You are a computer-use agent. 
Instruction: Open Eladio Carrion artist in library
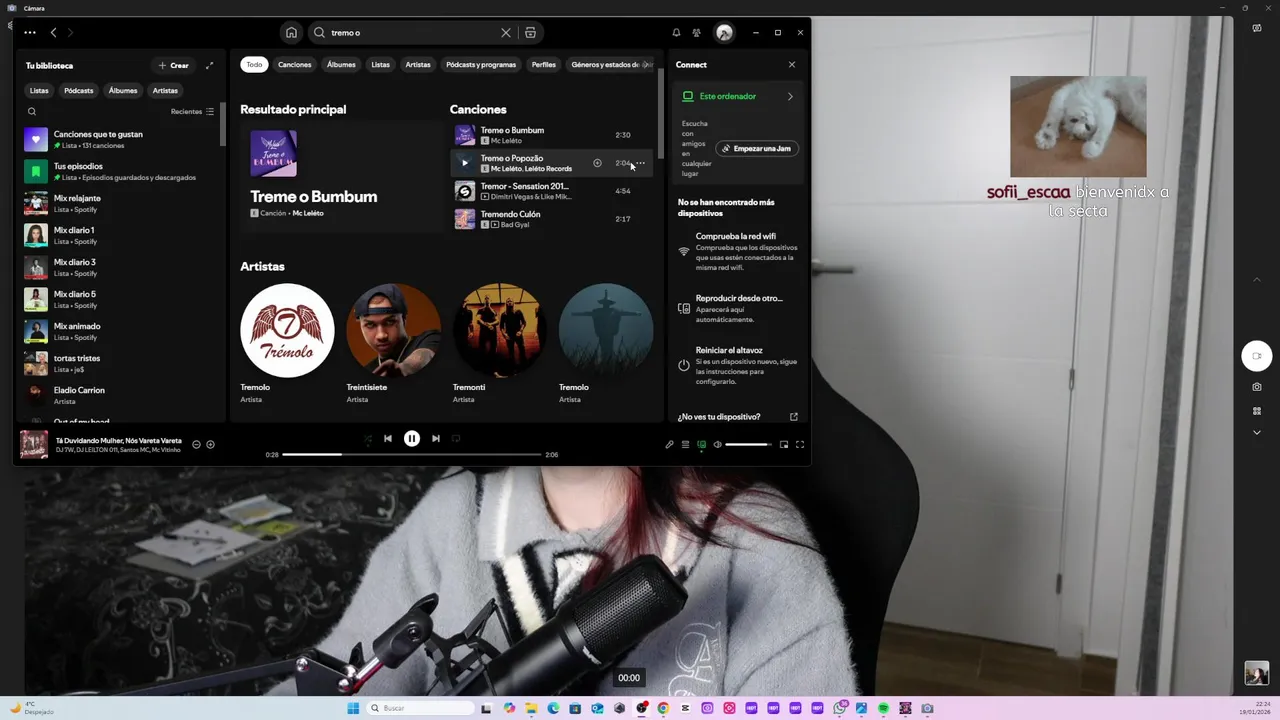point(120,395)
